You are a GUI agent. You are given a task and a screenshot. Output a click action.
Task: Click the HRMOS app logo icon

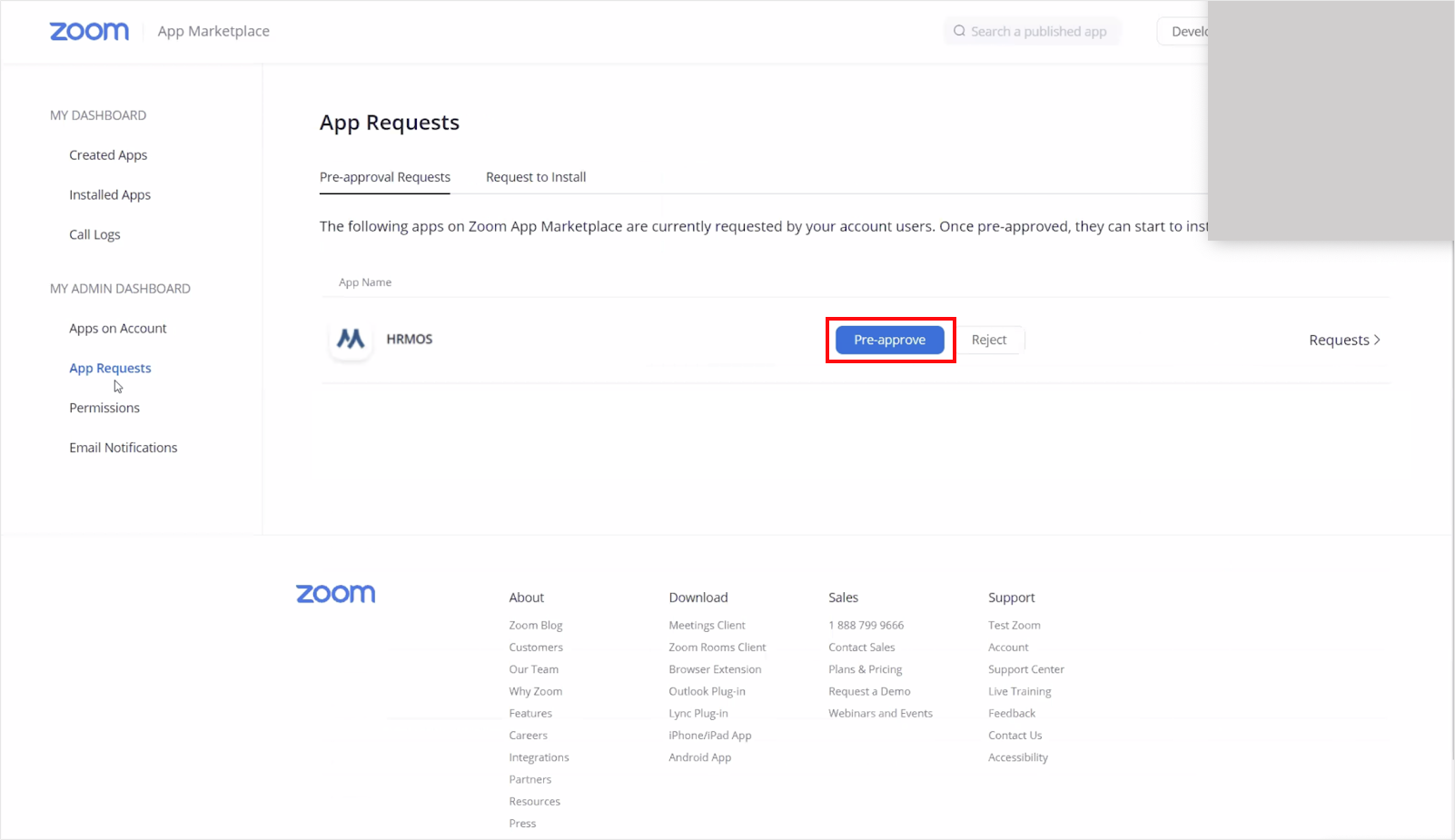[x=351, y=340]
